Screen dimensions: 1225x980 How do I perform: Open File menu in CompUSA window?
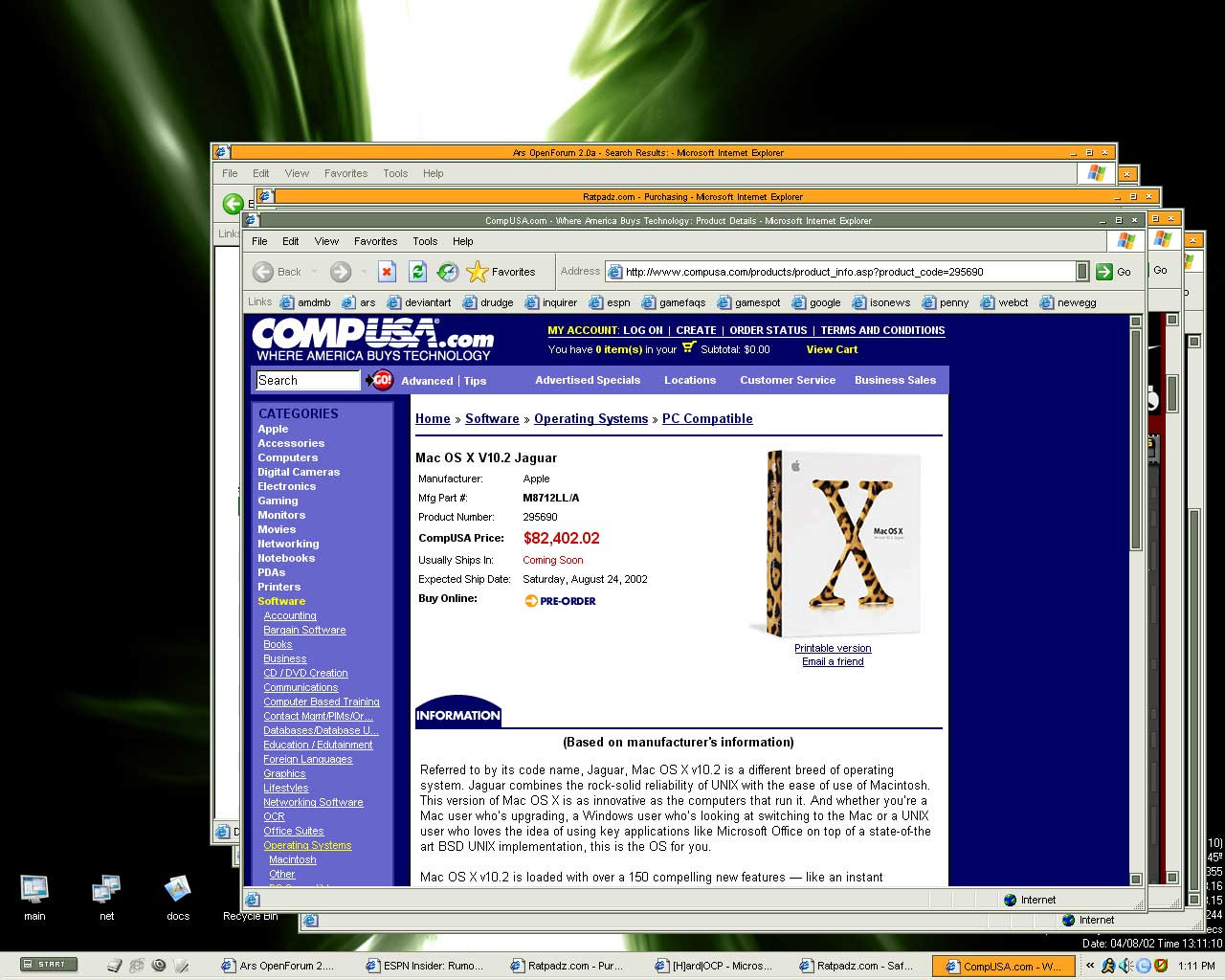pos(259,241)
